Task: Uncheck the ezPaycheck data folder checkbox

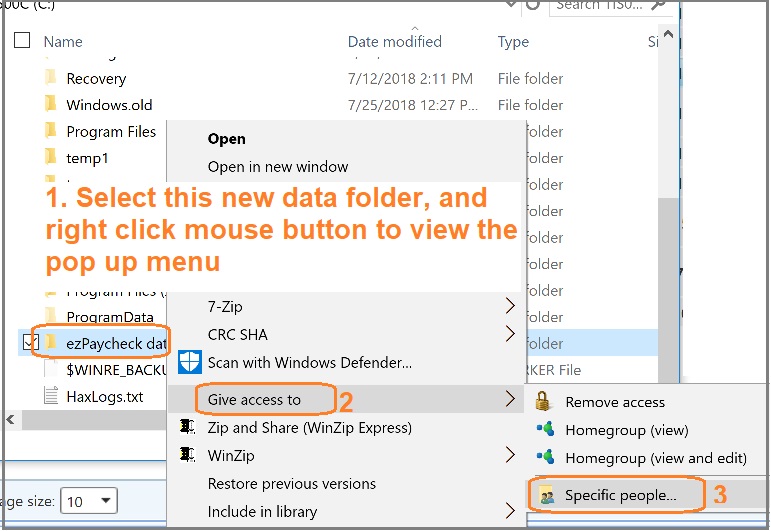Action: pos(30,342)
